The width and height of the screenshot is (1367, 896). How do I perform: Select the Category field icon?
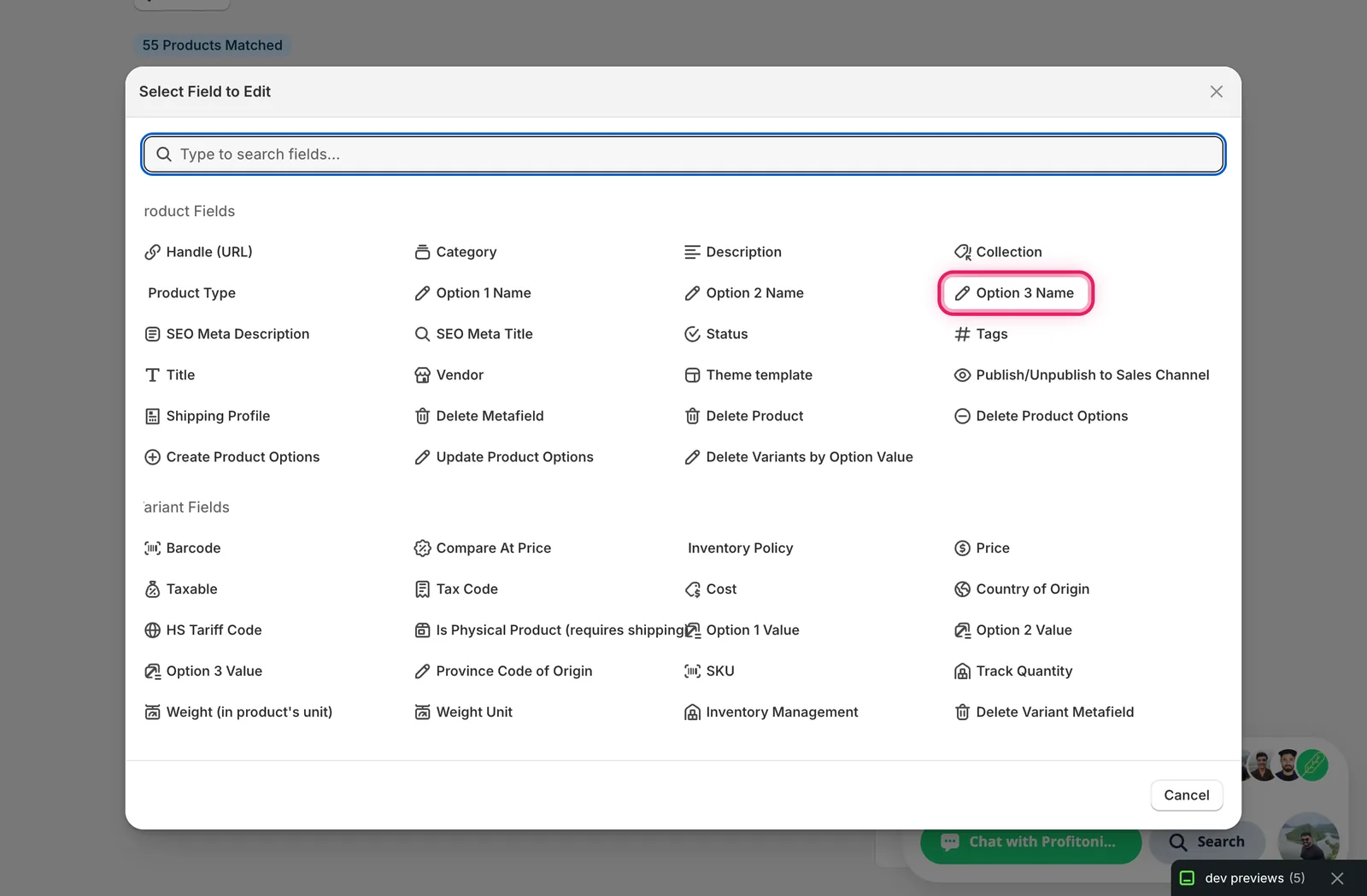click(x=422, y=252)
